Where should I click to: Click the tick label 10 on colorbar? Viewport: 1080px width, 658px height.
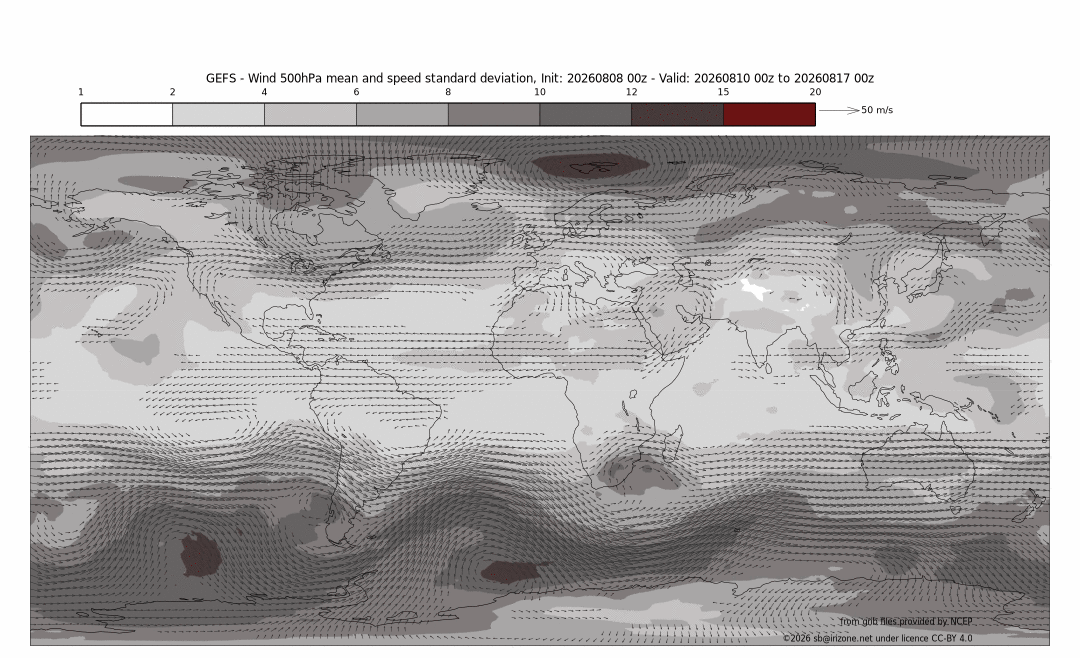coord(539,92)
